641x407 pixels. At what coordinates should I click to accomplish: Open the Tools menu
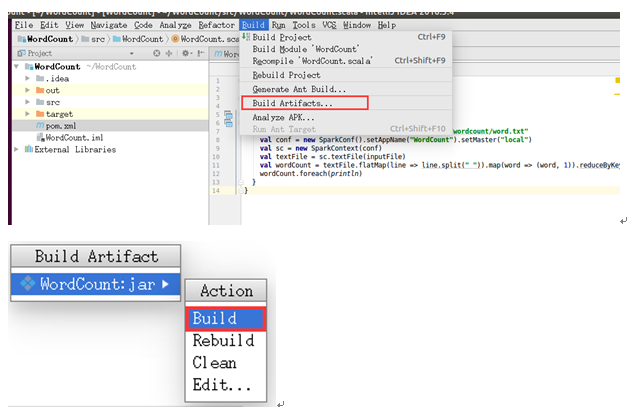tap(304, 25)
